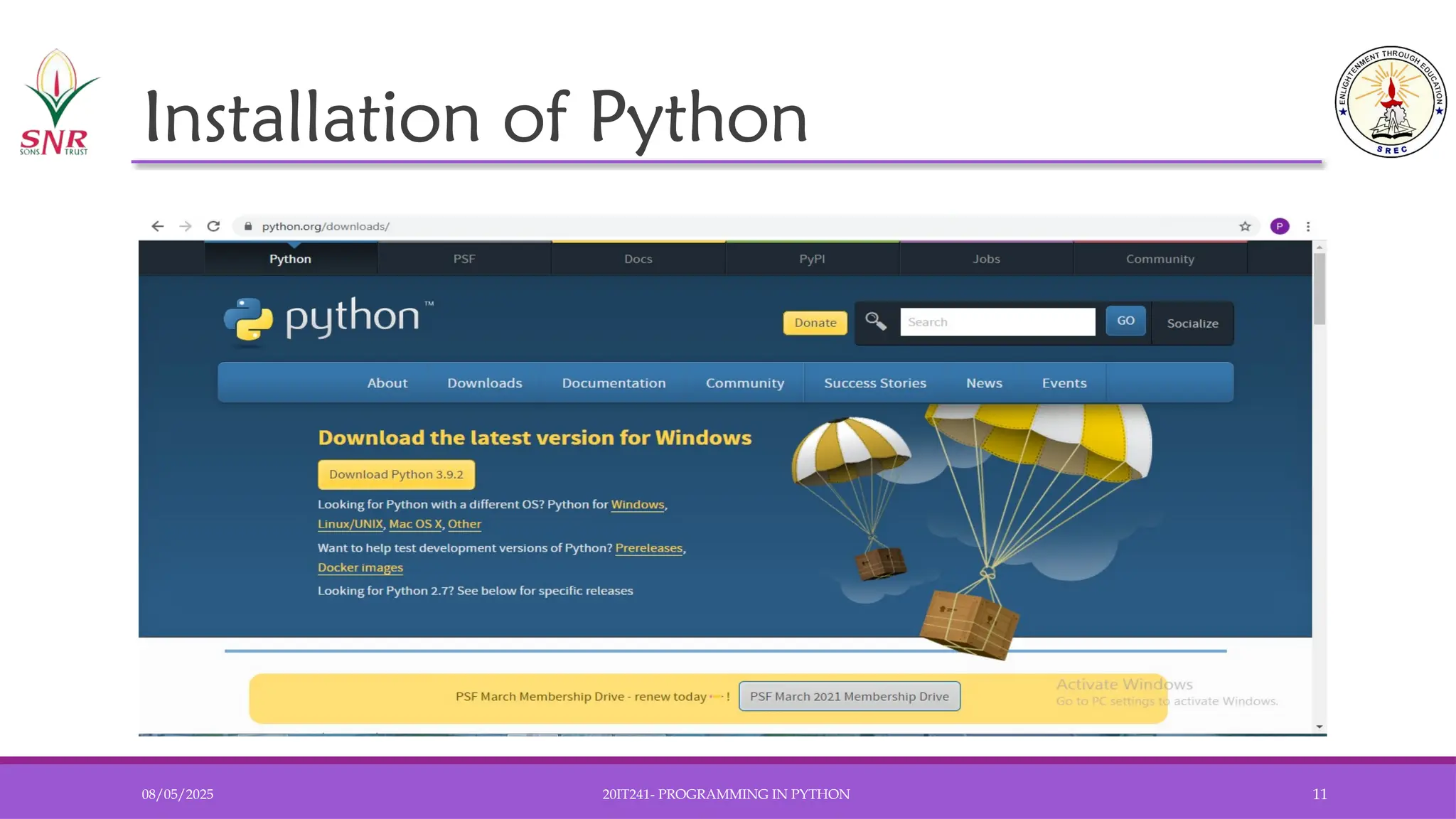Image resolution: width=1456 pixels, height=819 pixels.
Task: Click the yellow Donate button
Action: [x=815, y=323]
